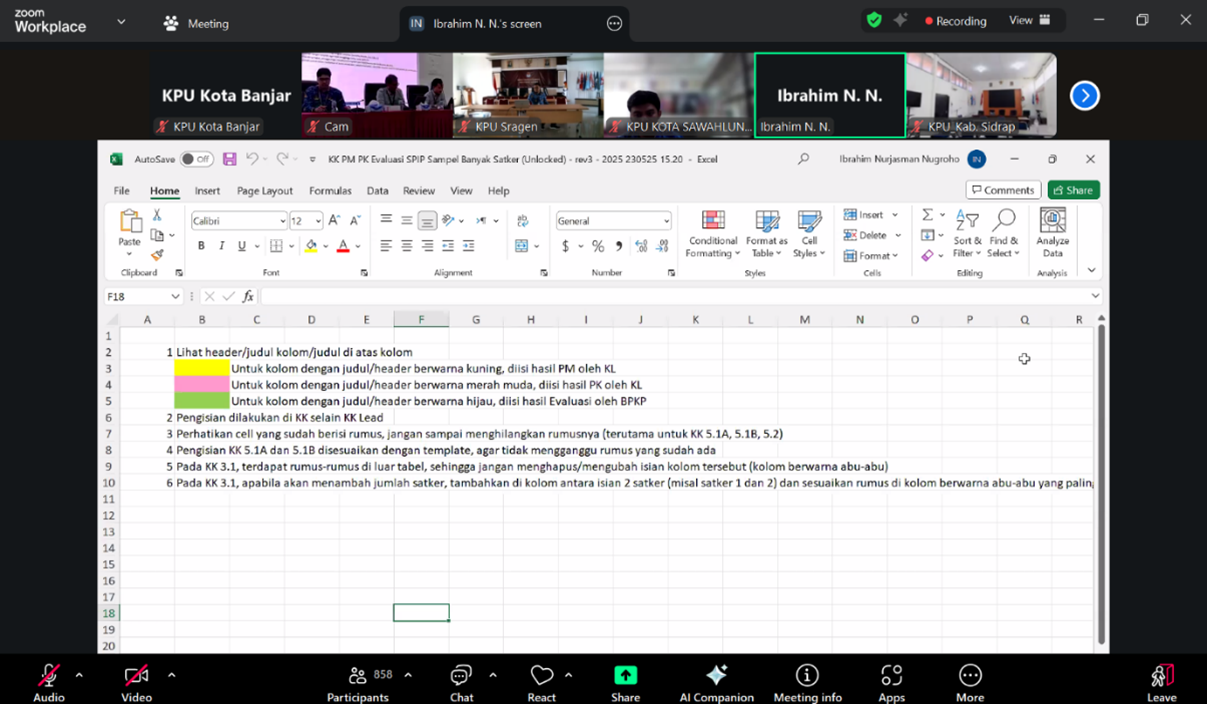Click the green Share screen icon
This screenshot has width=1207, height=704.
(x=626, y=676)
